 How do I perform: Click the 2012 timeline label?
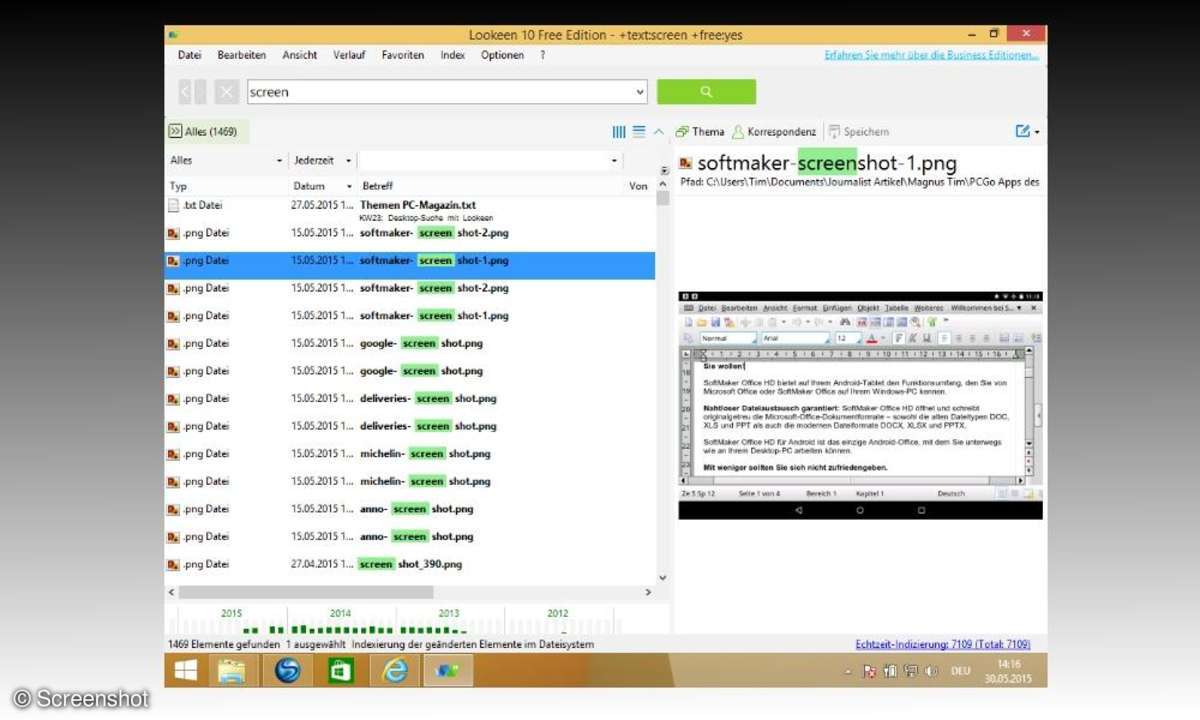pos(558,613)
